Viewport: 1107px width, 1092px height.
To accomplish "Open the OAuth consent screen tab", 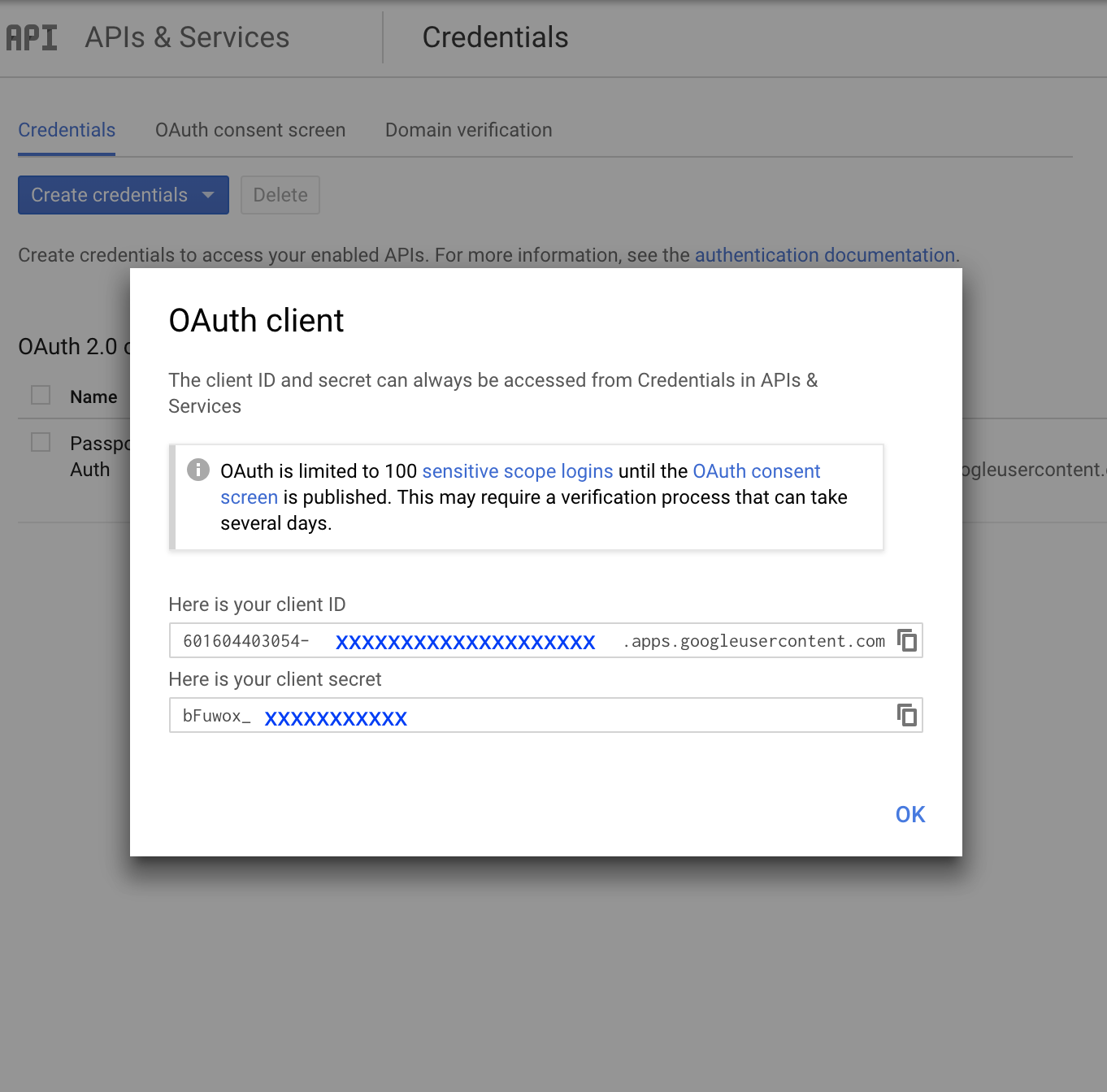I will [x=250, y=130].
